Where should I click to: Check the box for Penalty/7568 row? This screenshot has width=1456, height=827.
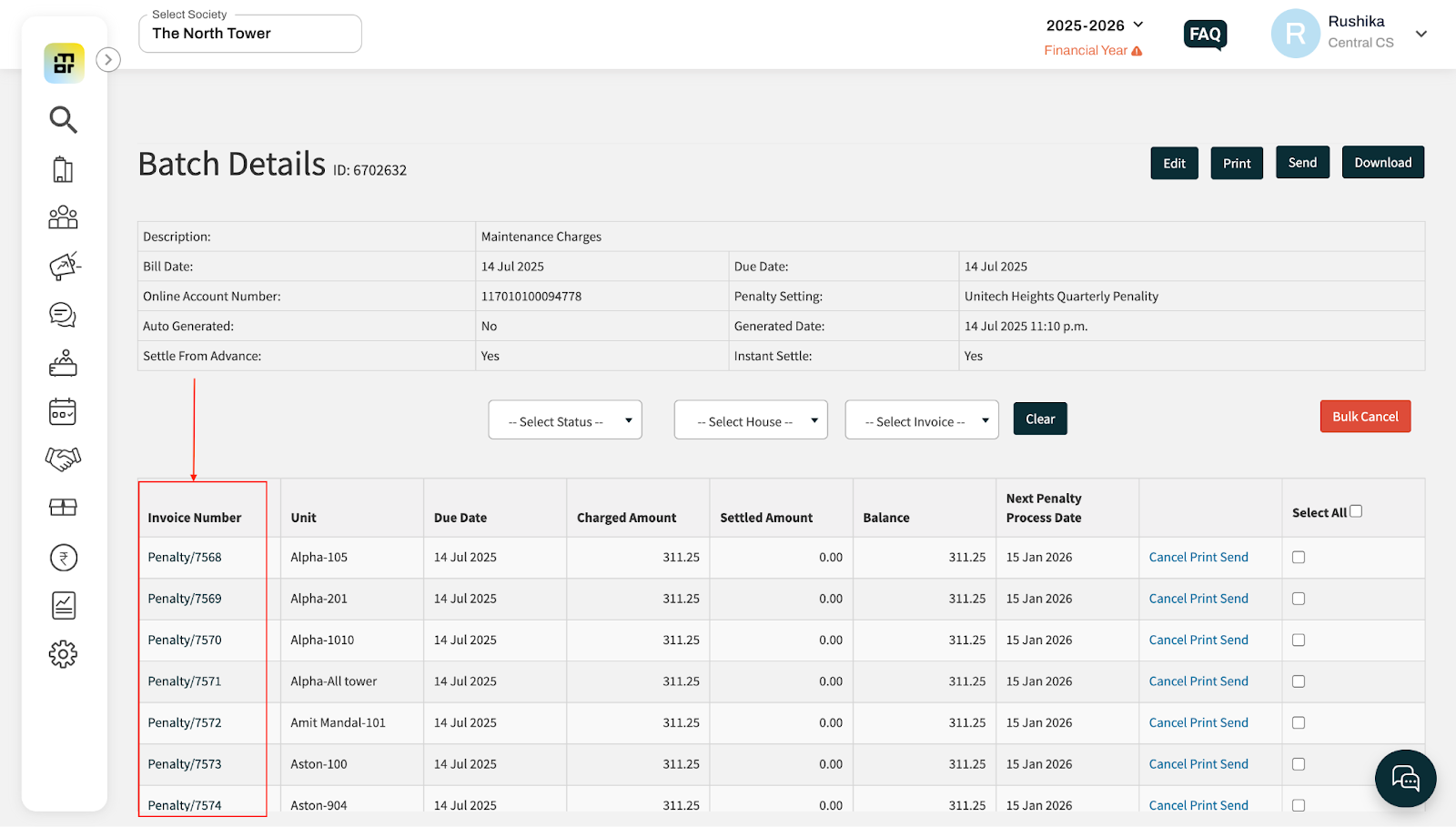coord(1299,558)
